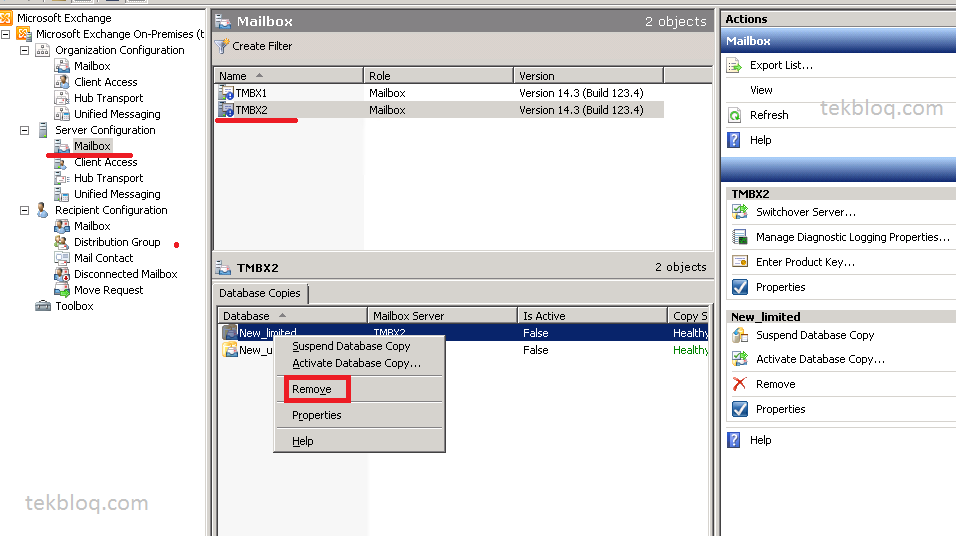Click the Enter Product Key icon
The height and width of the screenshot is (536, 956).
[740, 262]
